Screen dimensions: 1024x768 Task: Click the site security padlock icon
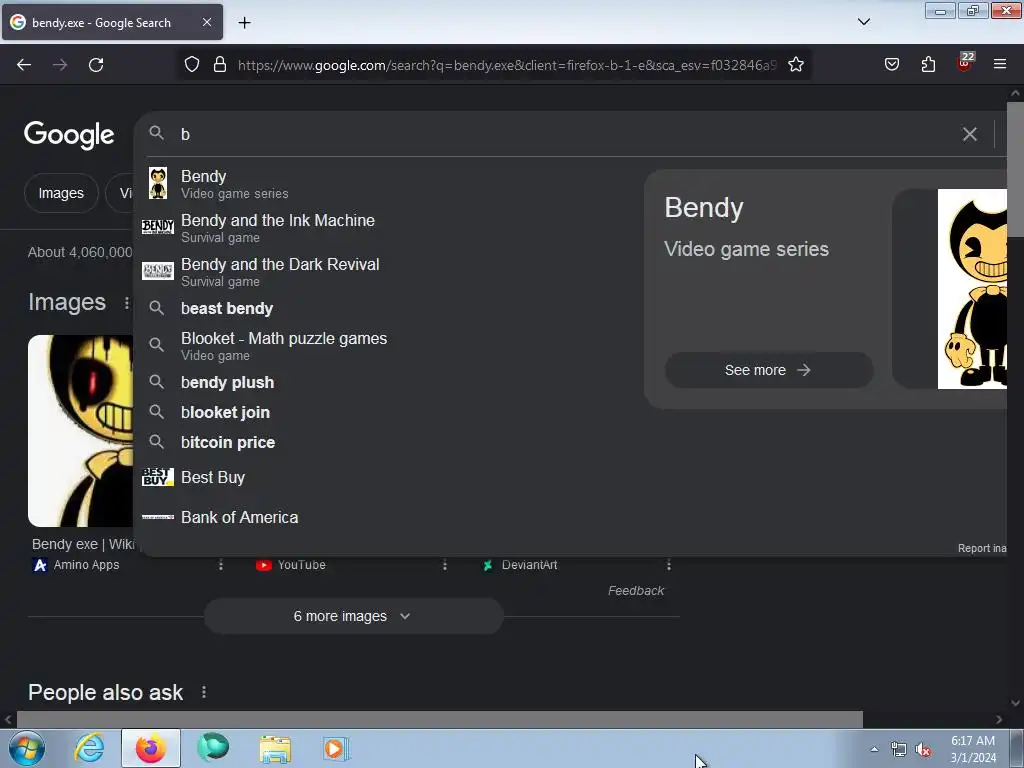click(220, 65)
